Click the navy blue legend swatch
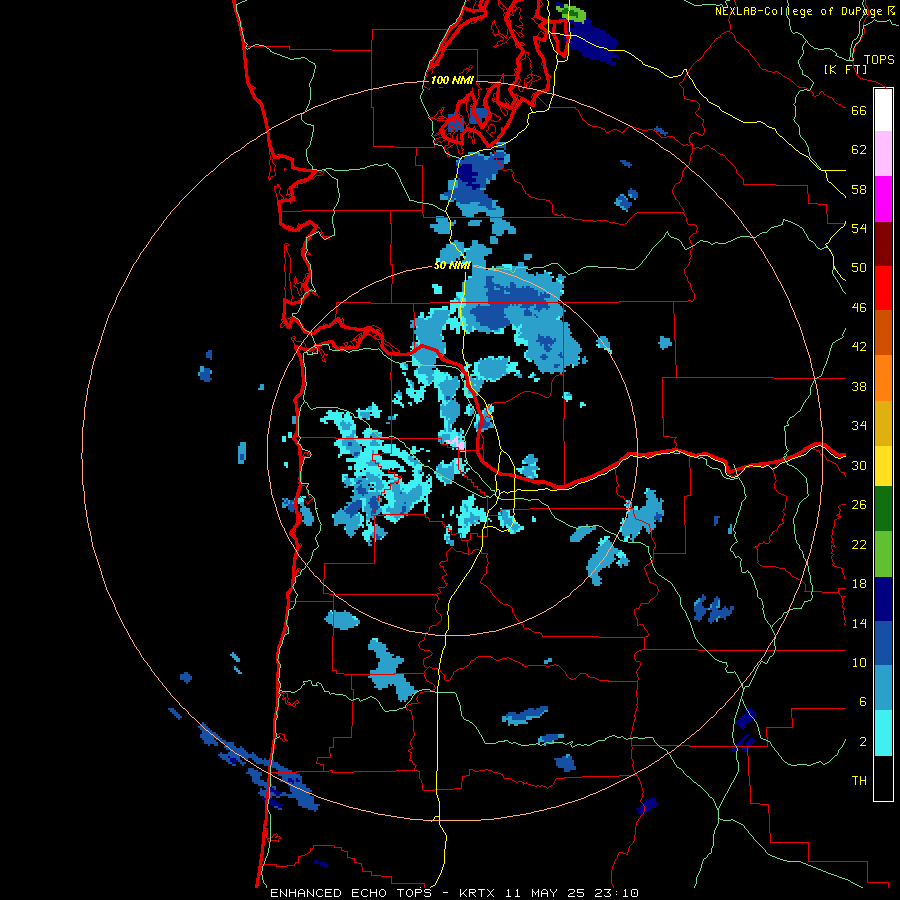Viewport: 900px width, 900px height. pyautogui.click(x=883, y=599)
